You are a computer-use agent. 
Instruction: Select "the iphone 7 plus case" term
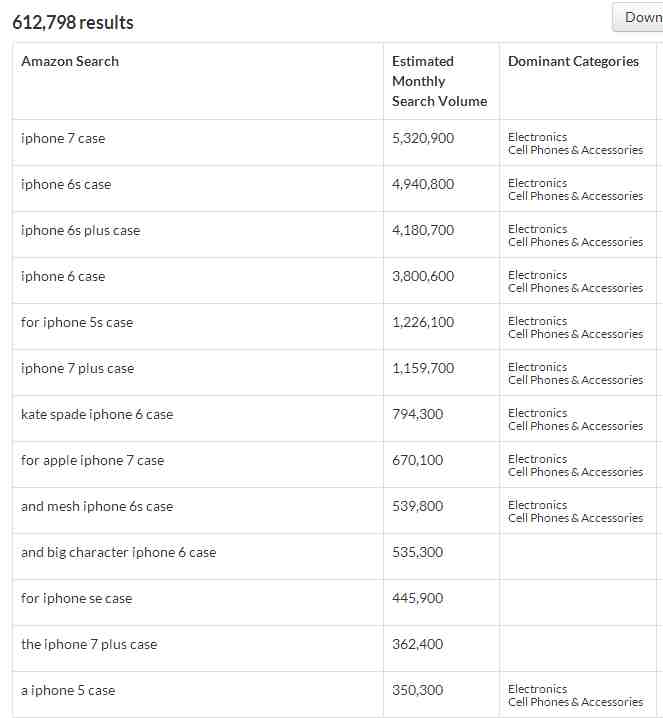pos(89,644)
